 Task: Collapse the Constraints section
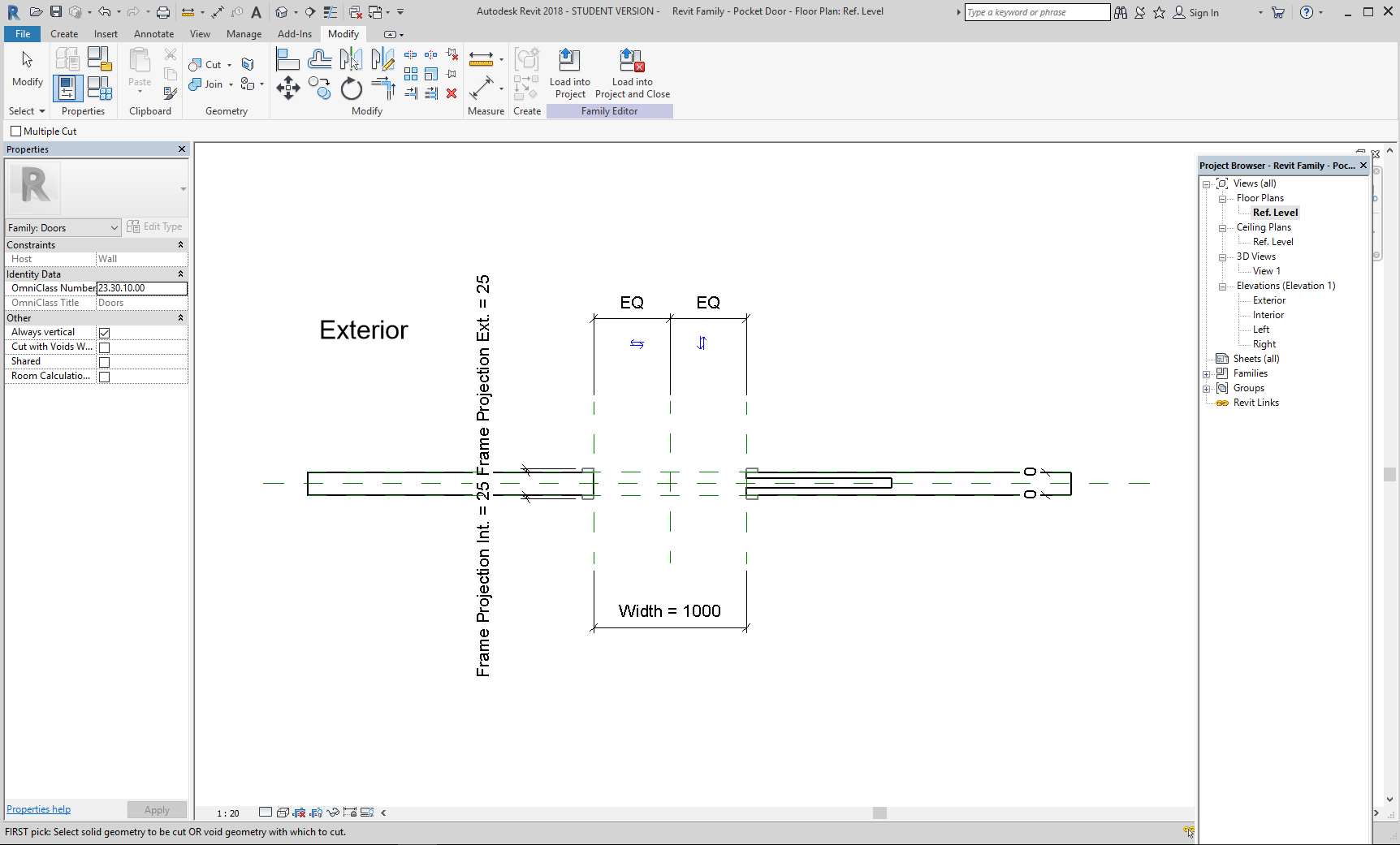[x=180, y=244]
